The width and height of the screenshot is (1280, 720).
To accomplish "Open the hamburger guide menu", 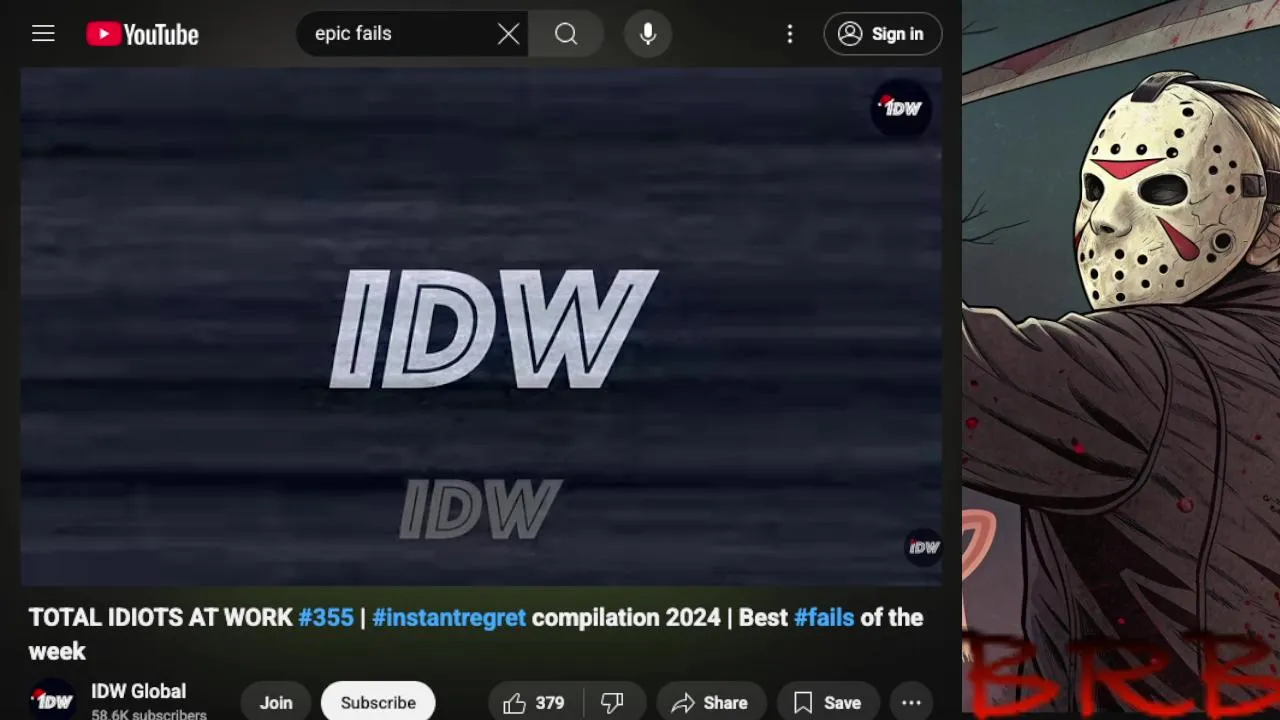I will pos(43,34).
